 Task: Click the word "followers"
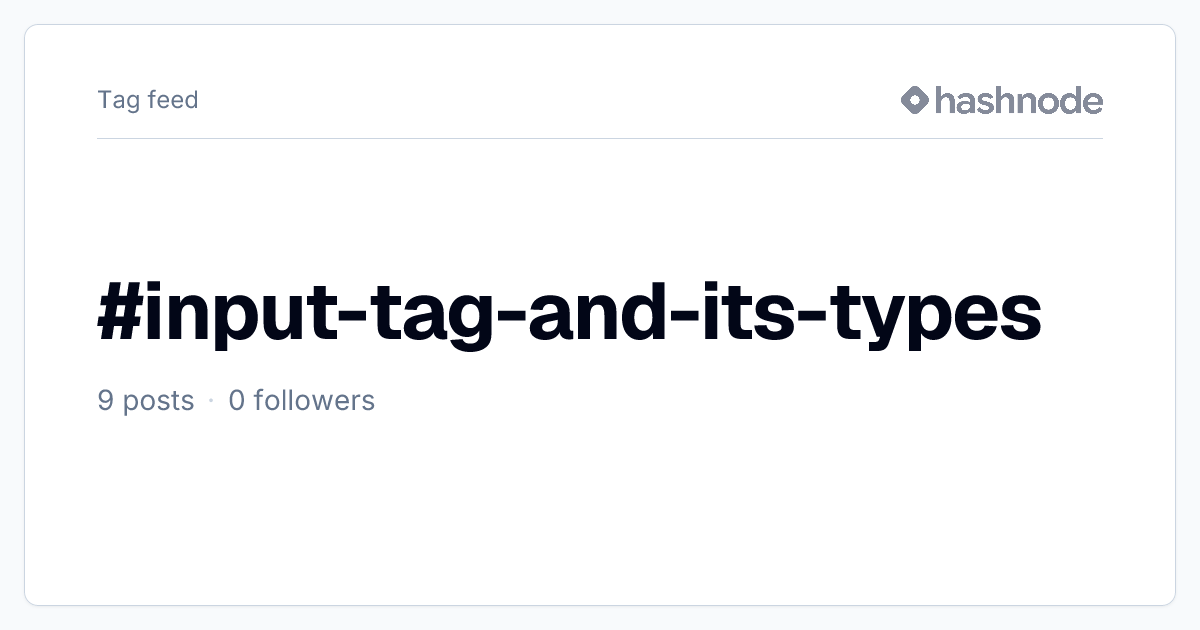click(314, 401)
